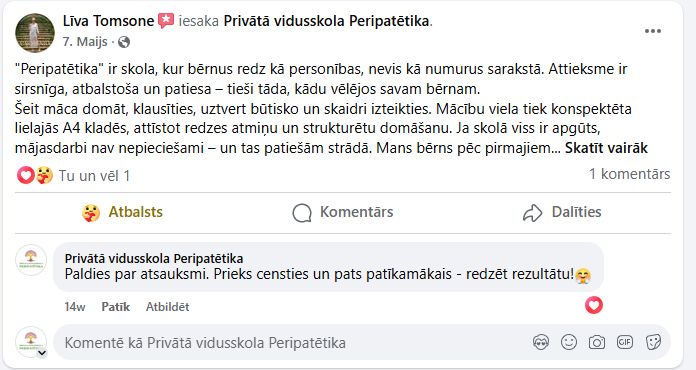Viewport: 696px width, 370px height.
Task: Attach a photo using the camera icon
Action: 597,342
